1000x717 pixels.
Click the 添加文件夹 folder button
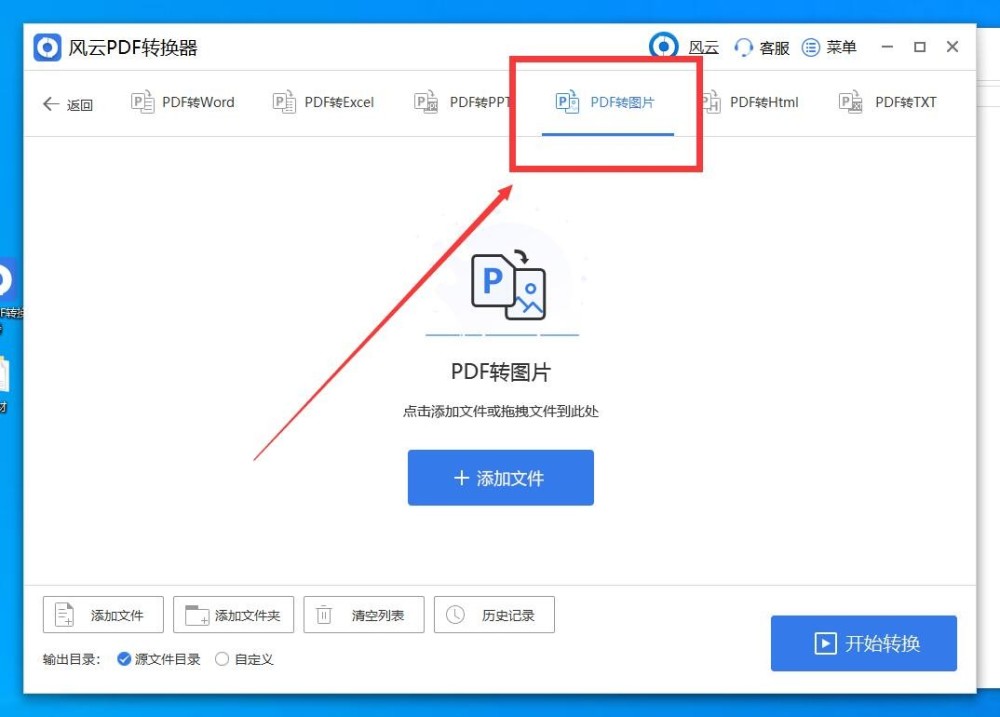233,615
